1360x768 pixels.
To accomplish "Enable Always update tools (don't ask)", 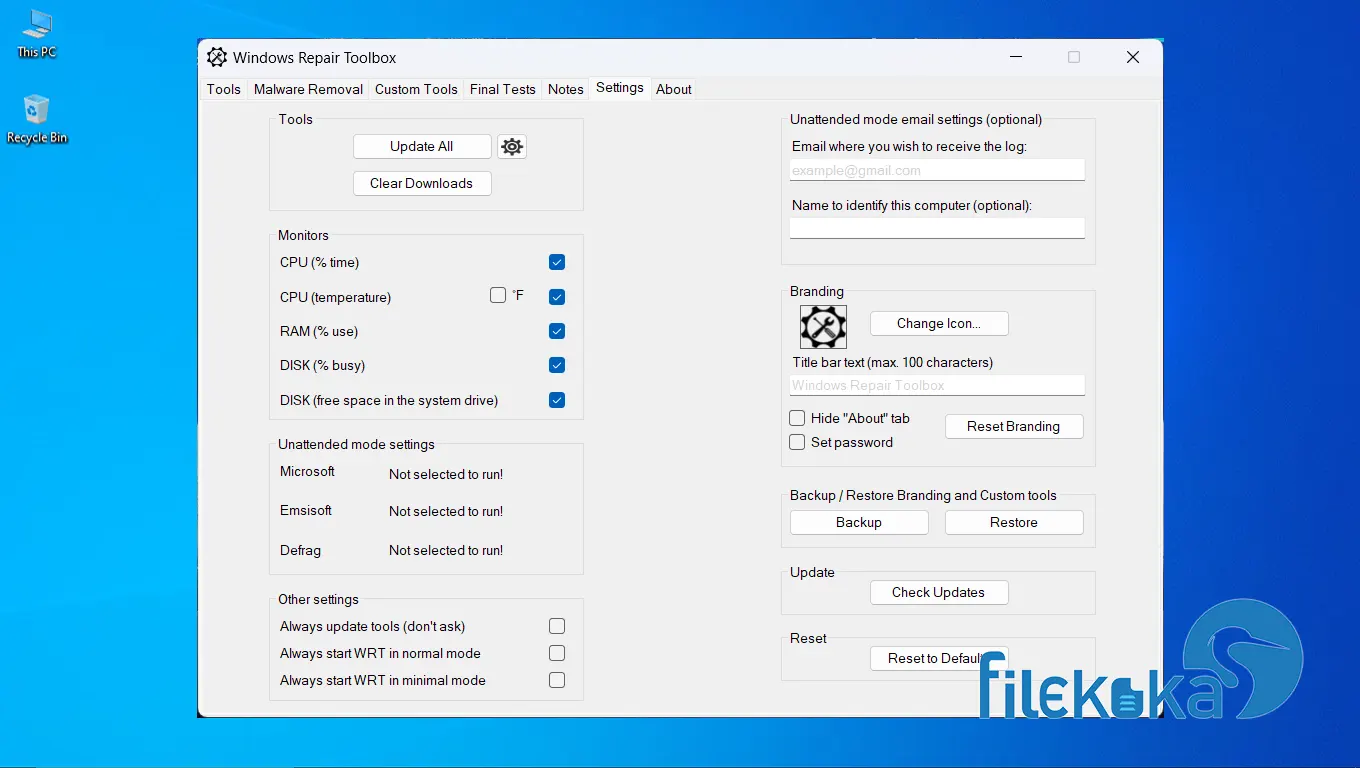I will pos(557,626).
